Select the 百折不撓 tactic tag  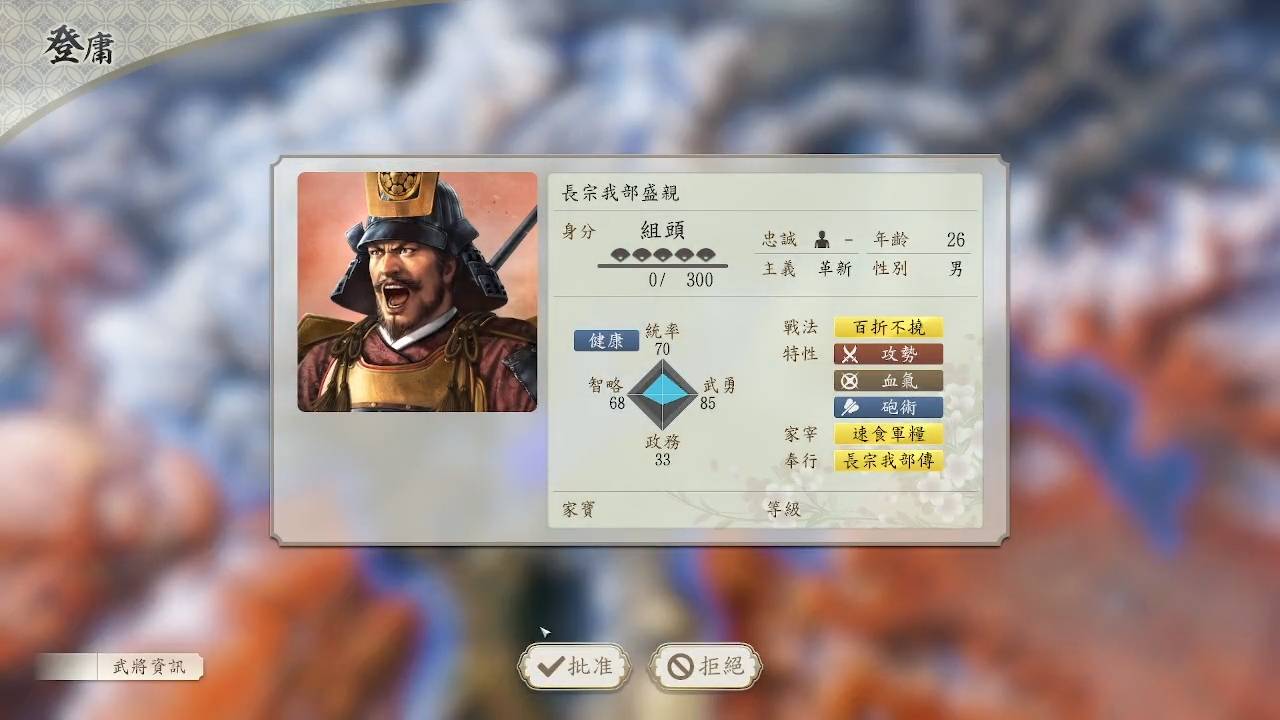[x=889, y=327]
